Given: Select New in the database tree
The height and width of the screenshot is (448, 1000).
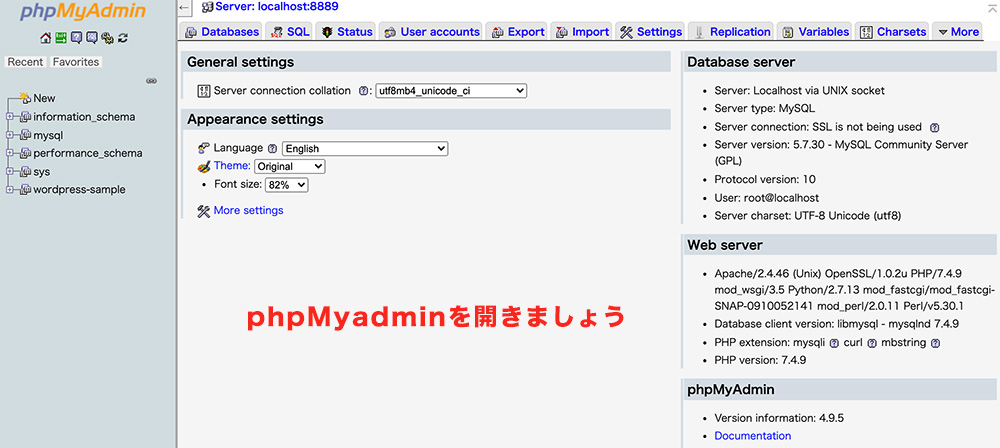Looking at the screenshot, I should tap(44, 98).
